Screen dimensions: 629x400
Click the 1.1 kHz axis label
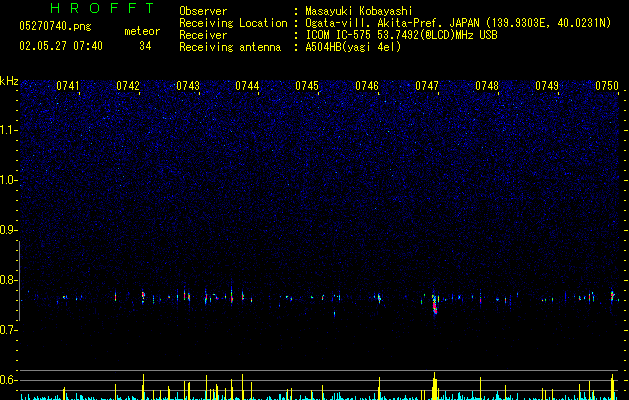(9, 130)
